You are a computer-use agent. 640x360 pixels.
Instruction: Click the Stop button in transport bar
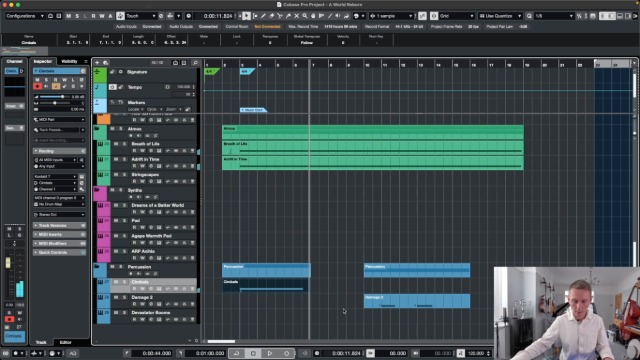tap(253, 353)
